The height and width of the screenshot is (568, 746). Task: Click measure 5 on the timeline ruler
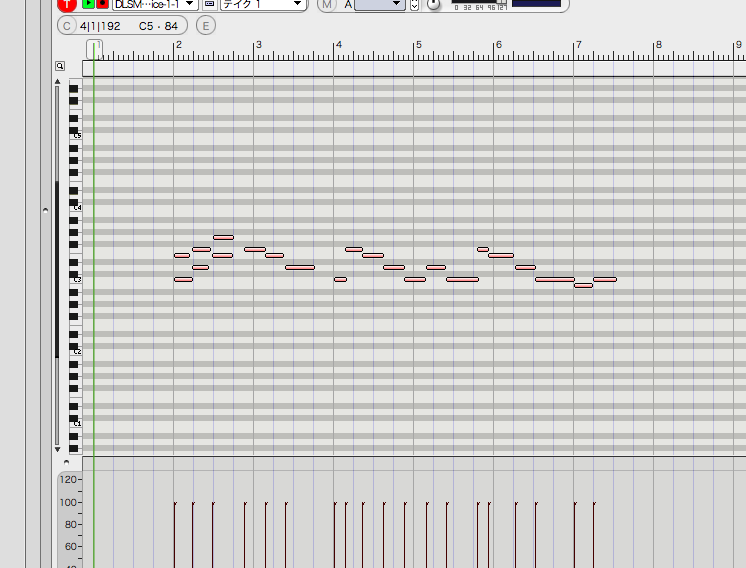(418, 46)
